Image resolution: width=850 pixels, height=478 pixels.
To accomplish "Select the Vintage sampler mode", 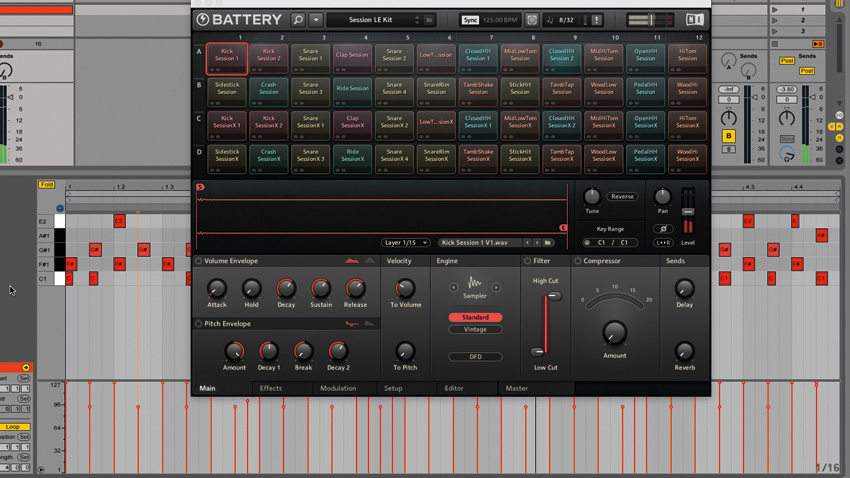I will [x=475, y=329].
